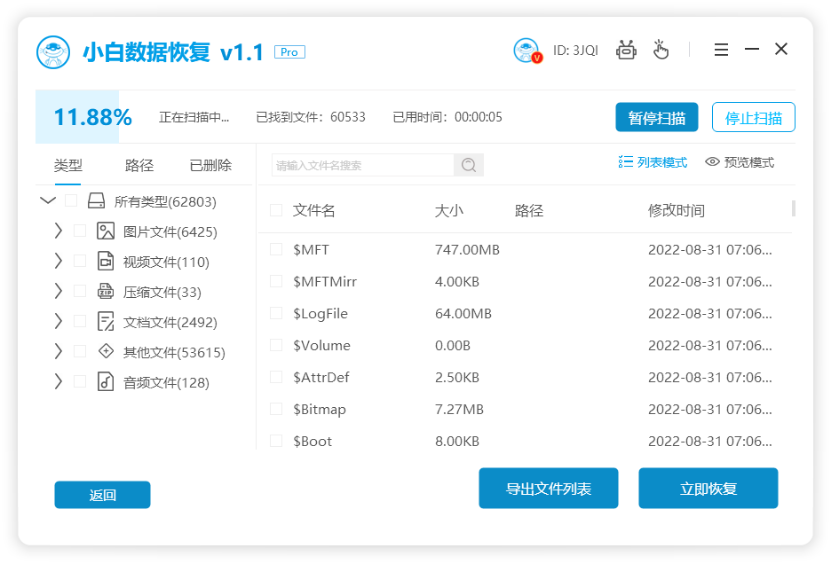This screenshot has height=564, width=831.
Task: Click the hand pointer icon in title bar
Action: [661, 50]
